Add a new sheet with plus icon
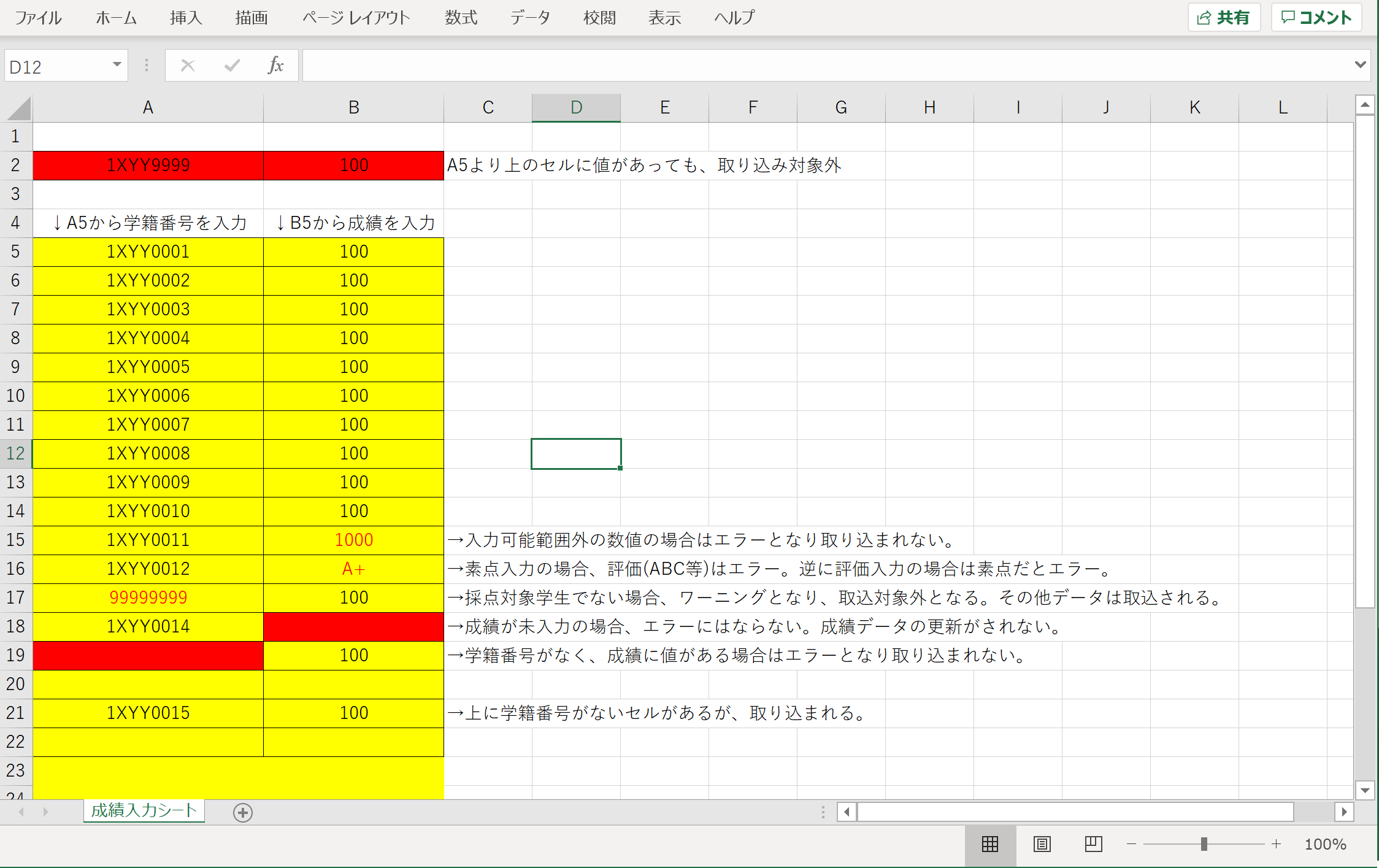 point(243,812)
